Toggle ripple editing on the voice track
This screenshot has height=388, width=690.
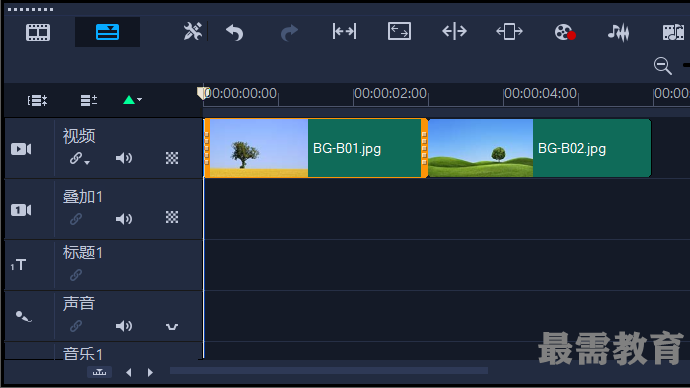(x=76, y=326)
